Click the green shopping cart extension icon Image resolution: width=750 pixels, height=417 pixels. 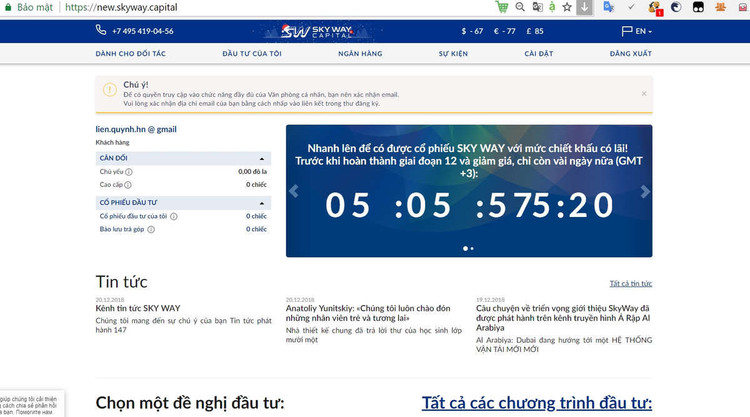click(x=502, y=7)
